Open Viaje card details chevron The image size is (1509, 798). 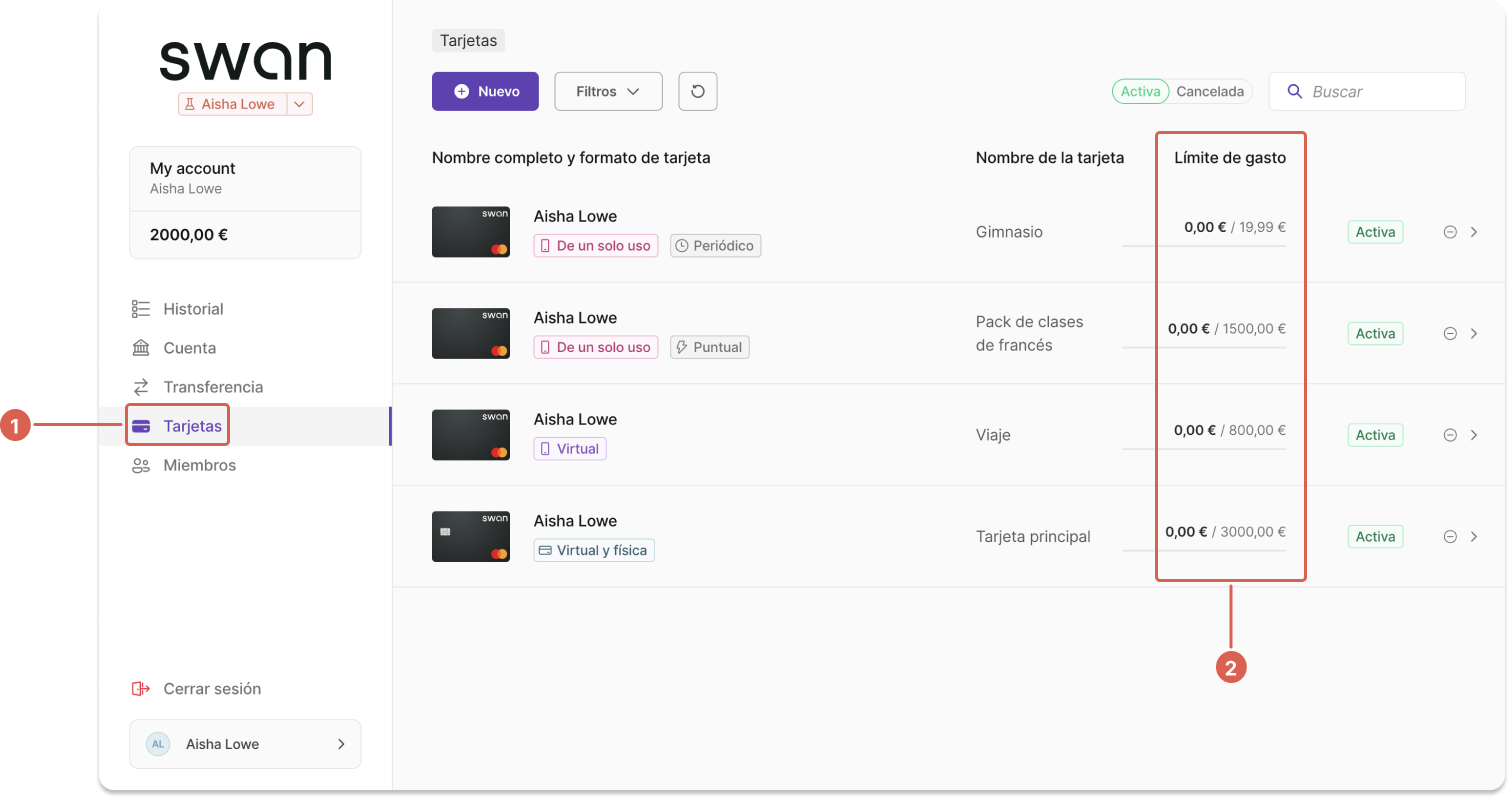click(1474, 435)
